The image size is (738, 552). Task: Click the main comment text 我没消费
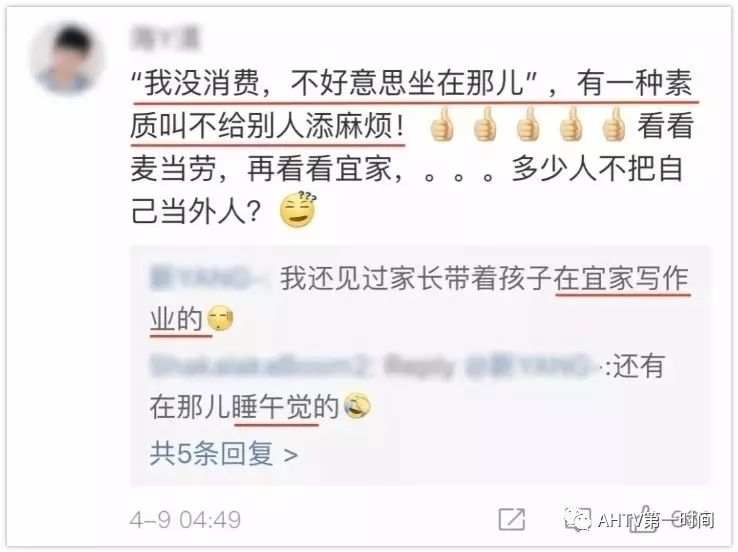[411, 147]
